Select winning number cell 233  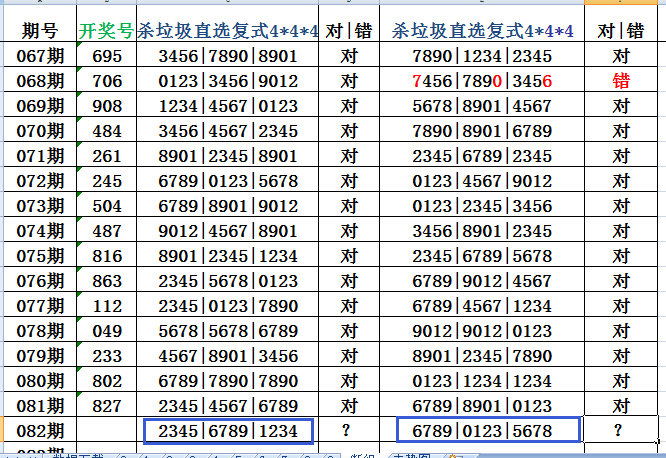[107, 356]
